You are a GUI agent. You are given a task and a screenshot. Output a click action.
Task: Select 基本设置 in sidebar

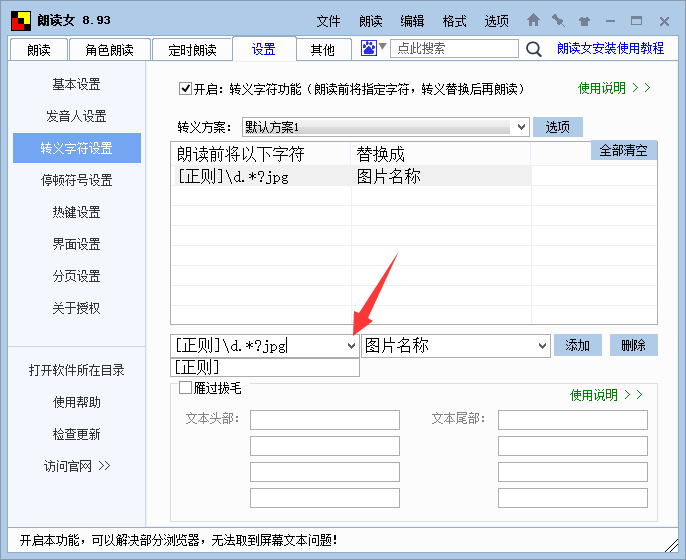(x=77, y=84)
